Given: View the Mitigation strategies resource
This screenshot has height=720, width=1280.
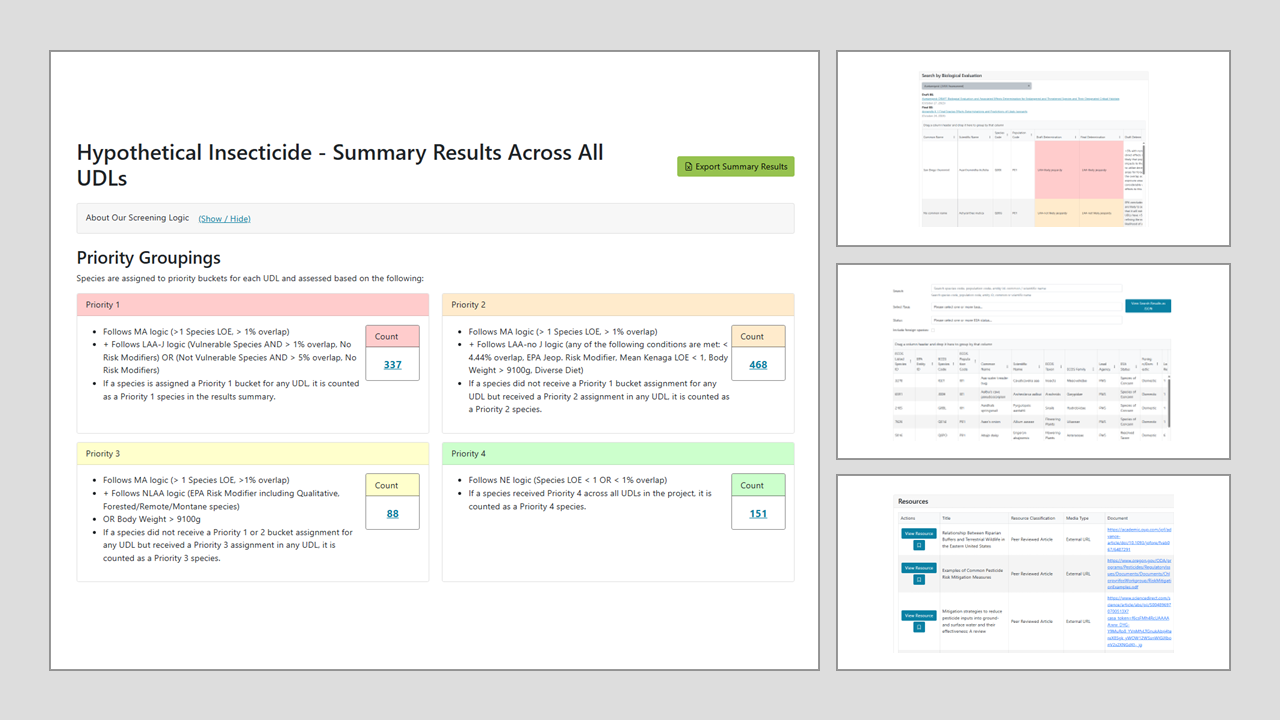Looking at the screenshot, I should point(918,616).
